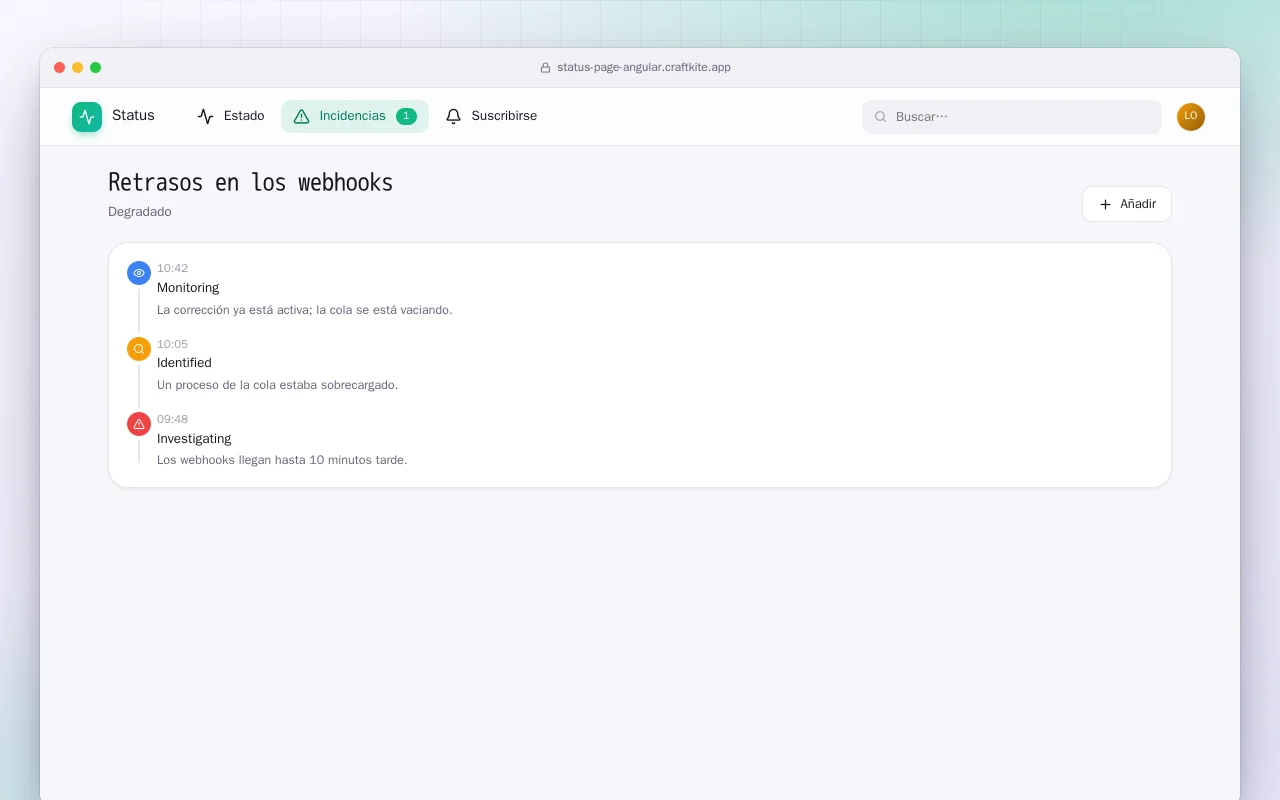Click the green Status logo icon
1280x800 pixels.
(x=87, y=117)
